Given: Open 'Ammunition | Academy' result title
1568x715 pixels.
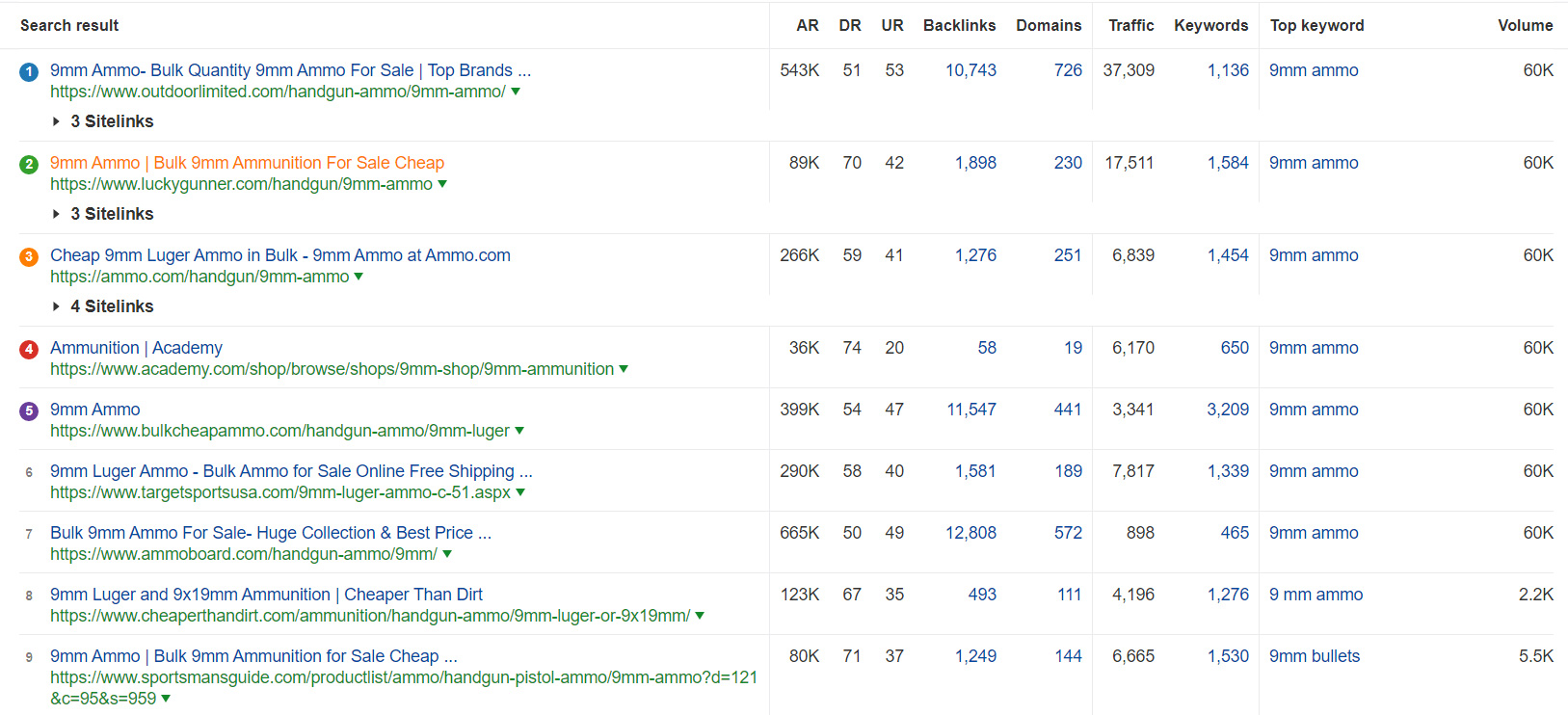Looking at the screenshot, I should [136, 348].
